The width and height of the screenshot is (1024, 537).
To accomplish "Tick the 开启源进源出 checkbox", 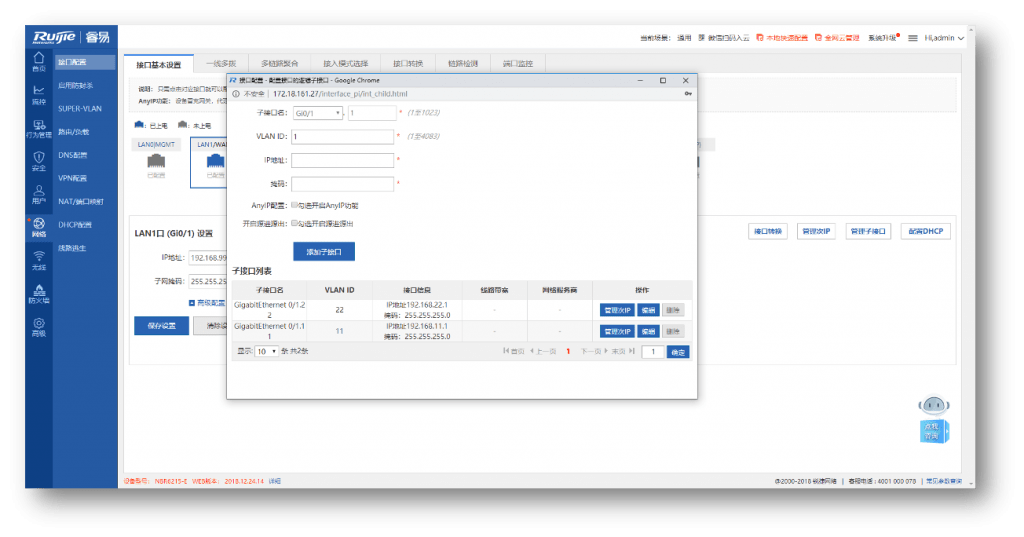I will [x=294, y=223].
